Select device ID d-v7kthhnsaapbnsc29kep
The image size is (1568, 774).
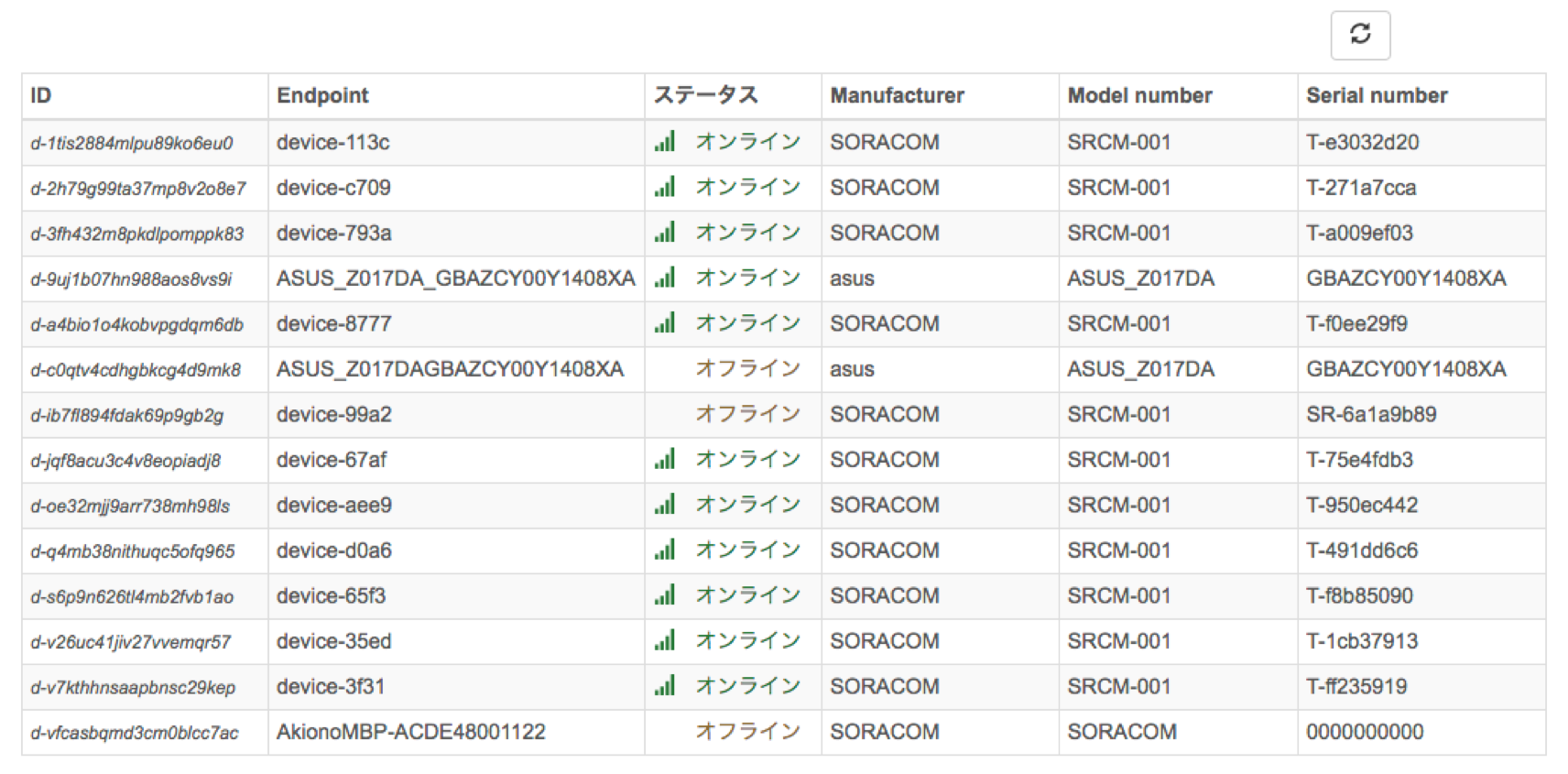(x=133, y=688)
